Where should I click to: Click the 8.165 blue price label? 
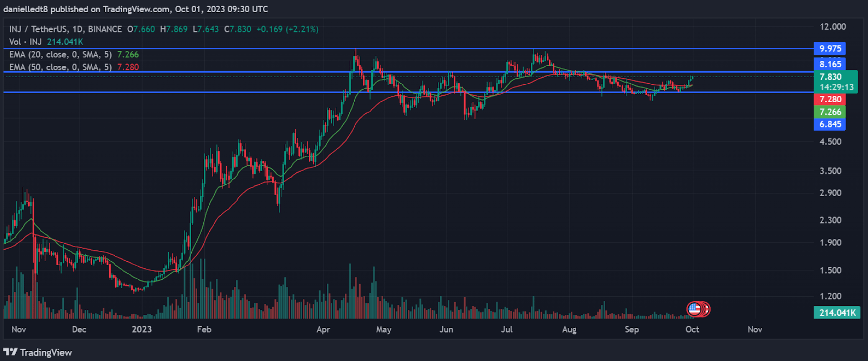coord(830,64)
